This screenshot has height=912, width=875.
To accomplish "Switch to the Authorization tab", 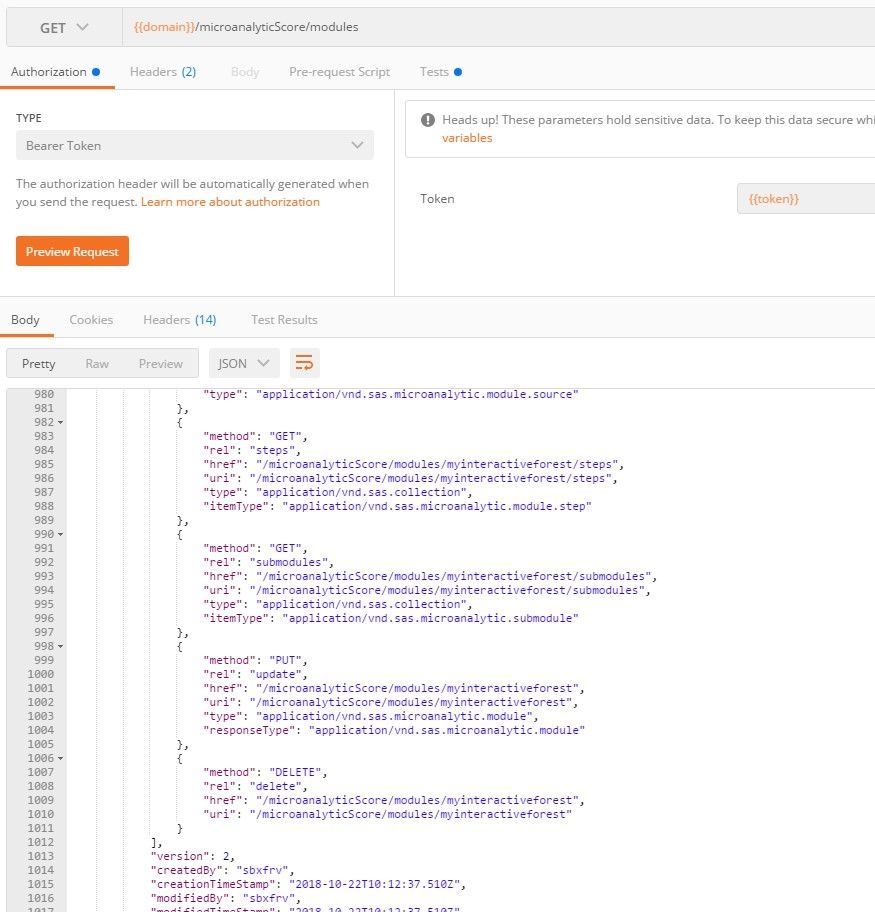I will pos(49,72).
